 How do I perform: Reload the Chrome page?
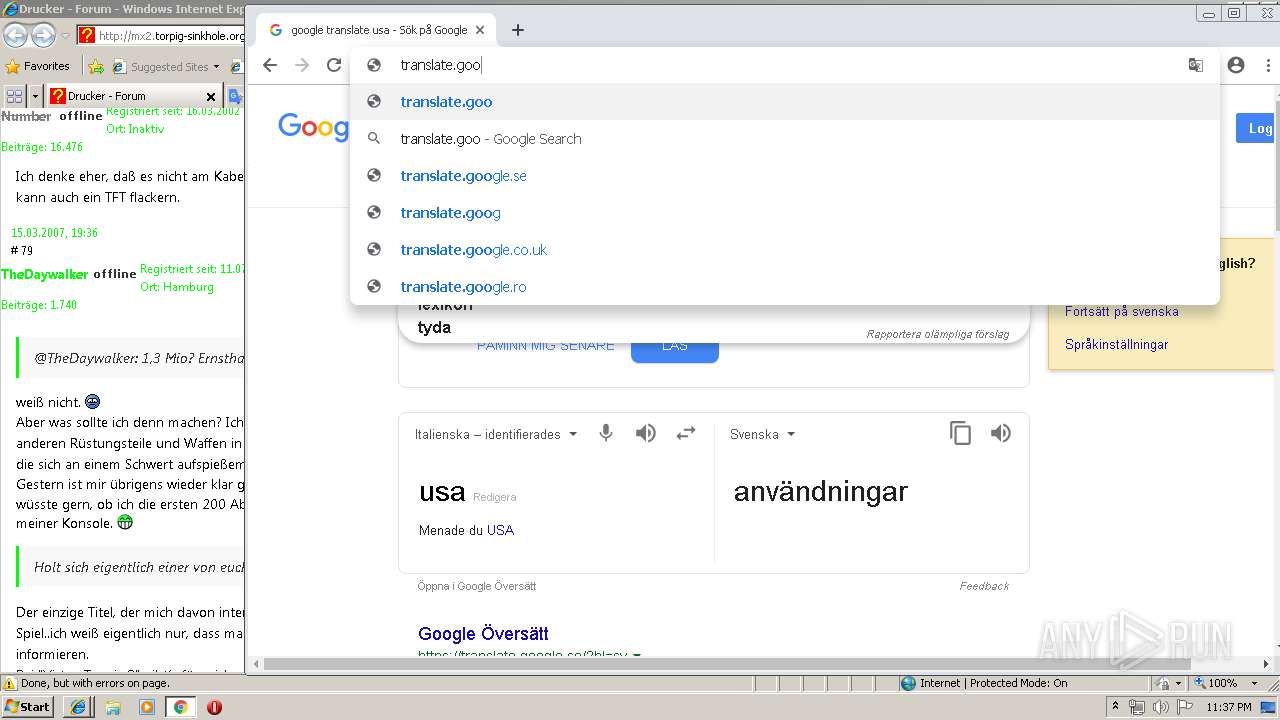pyautogui.click(x=334, y=65)
